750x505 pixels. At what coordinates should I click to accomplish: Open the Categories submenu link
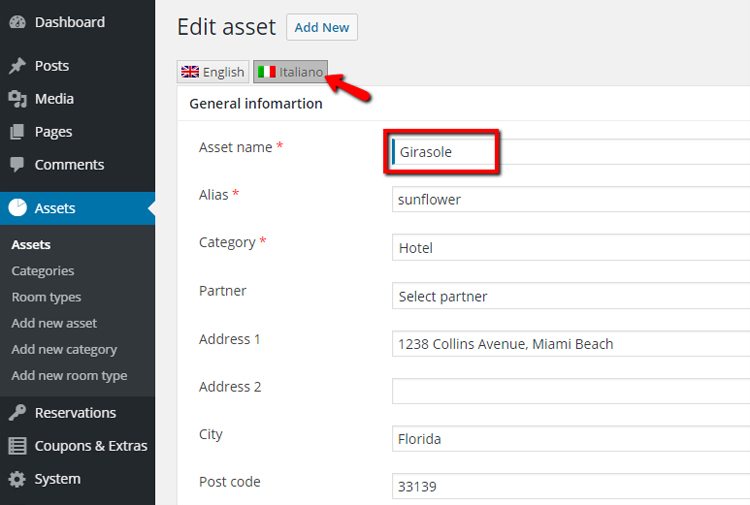pyautogui.click(x=43, y=271)
